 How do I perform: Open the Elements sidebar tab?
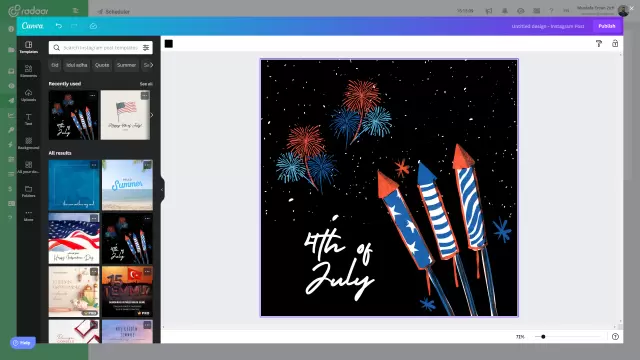pyautogui.click(x=29, y=71)
